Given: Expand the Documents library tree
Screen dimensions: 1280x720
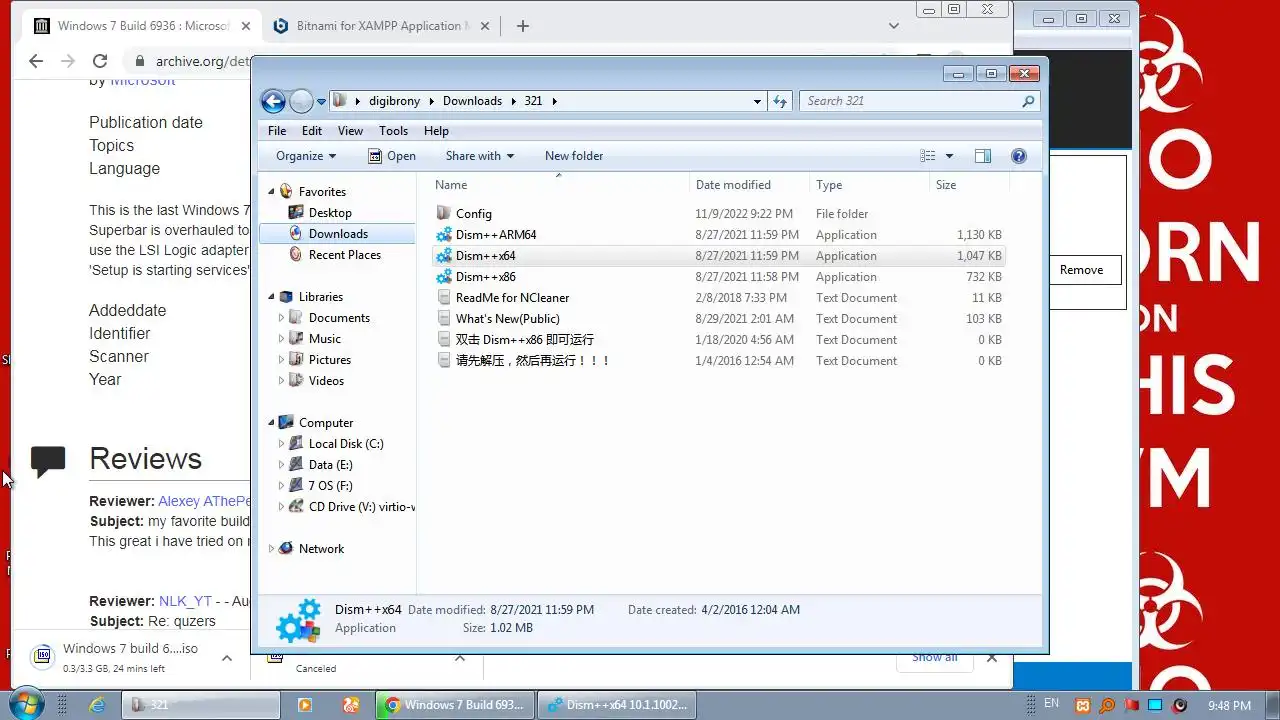Looking at the screenshot, I should (x=281, y=318).
